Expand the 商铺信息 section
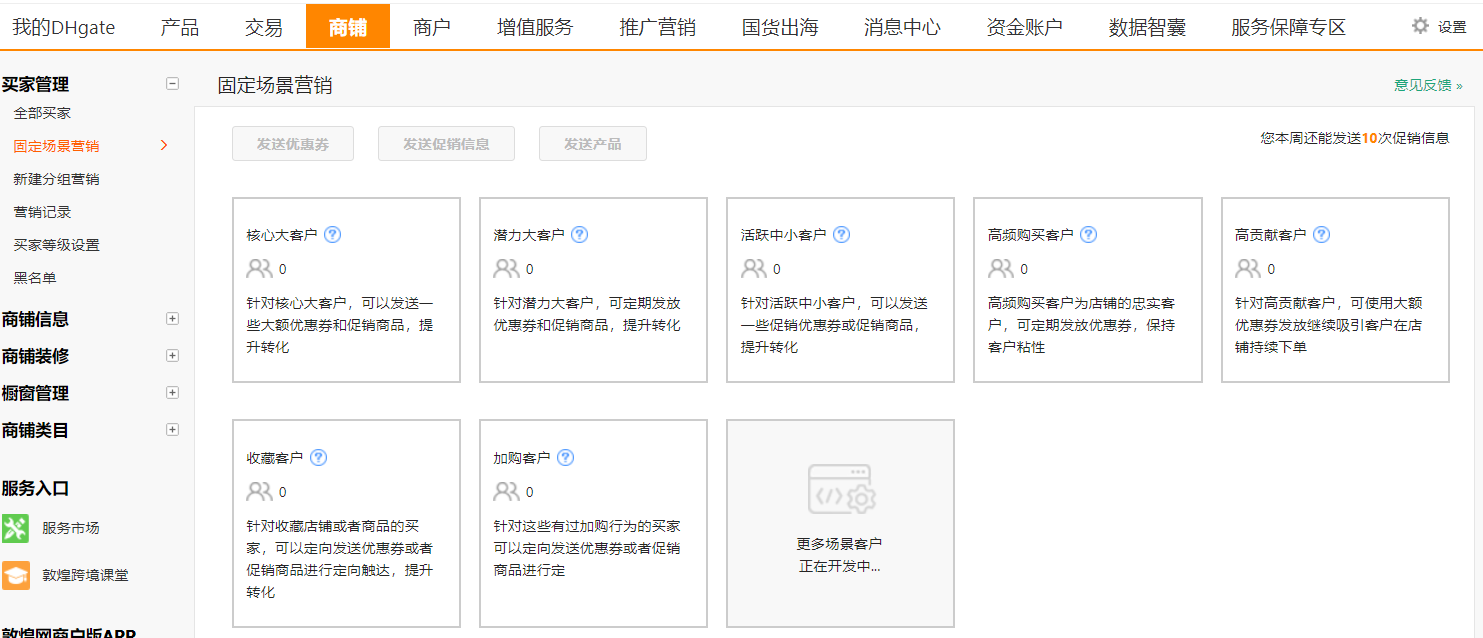Image resolution: width=1483 pixels, height=638 pixels. (x=172, y=319)
